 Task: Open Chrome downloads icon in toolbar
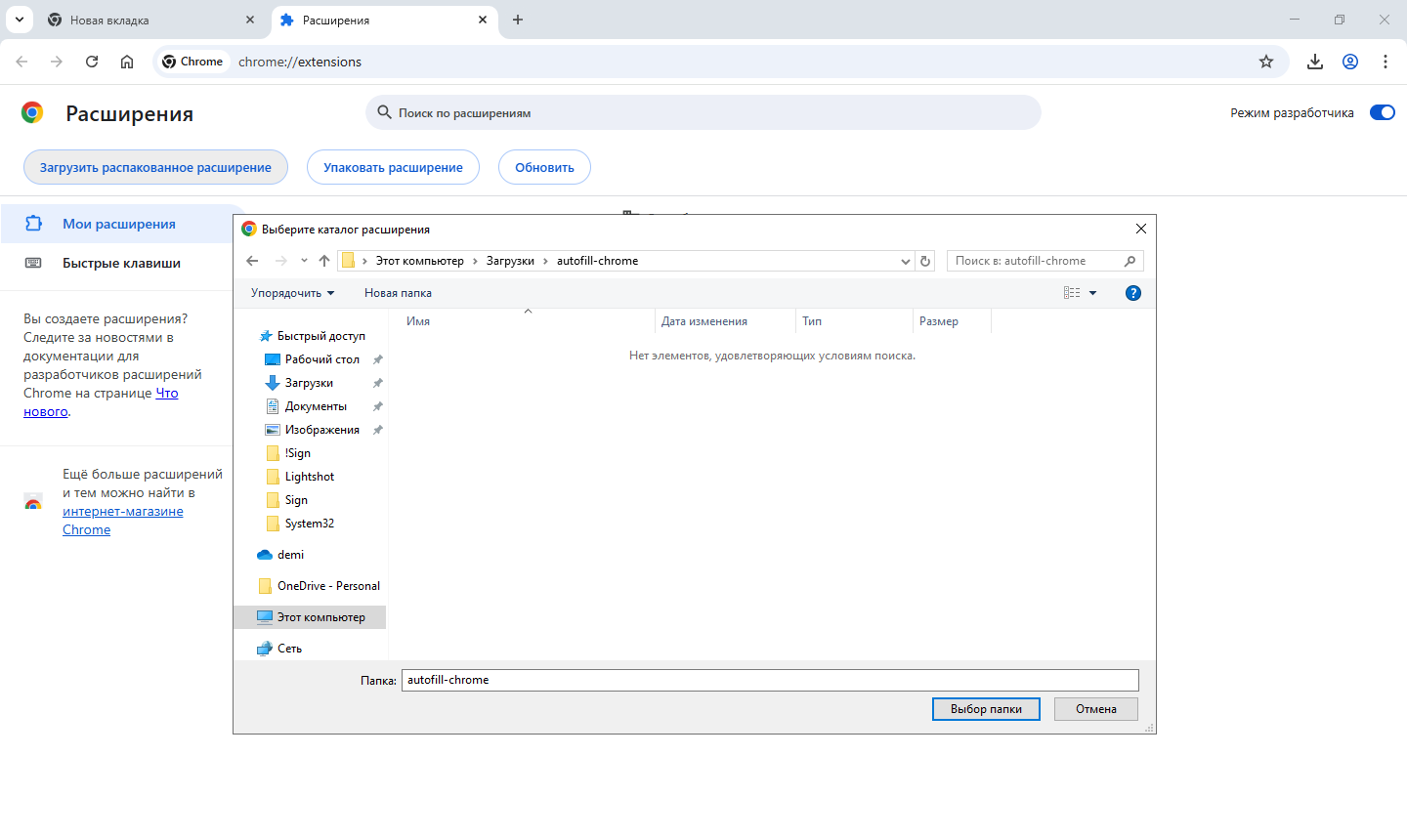[1315, 62]
